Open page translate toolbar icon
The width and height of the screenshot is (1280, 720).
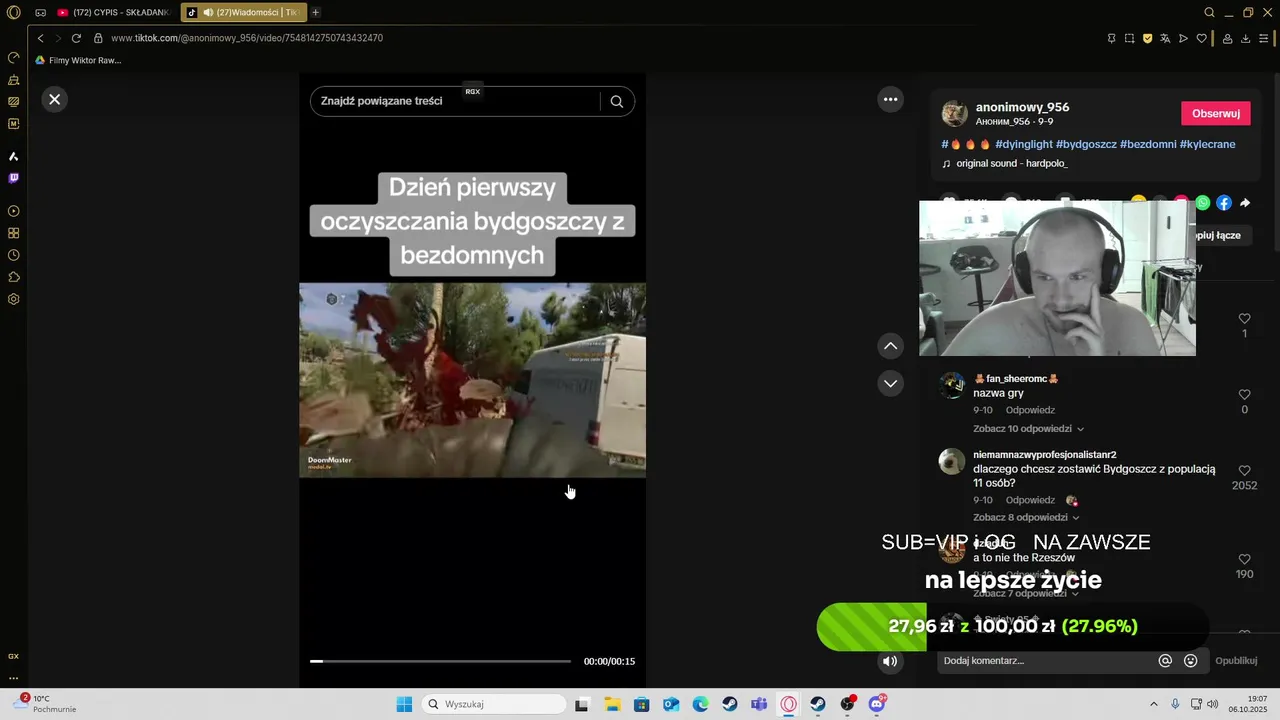(1165, 38)
